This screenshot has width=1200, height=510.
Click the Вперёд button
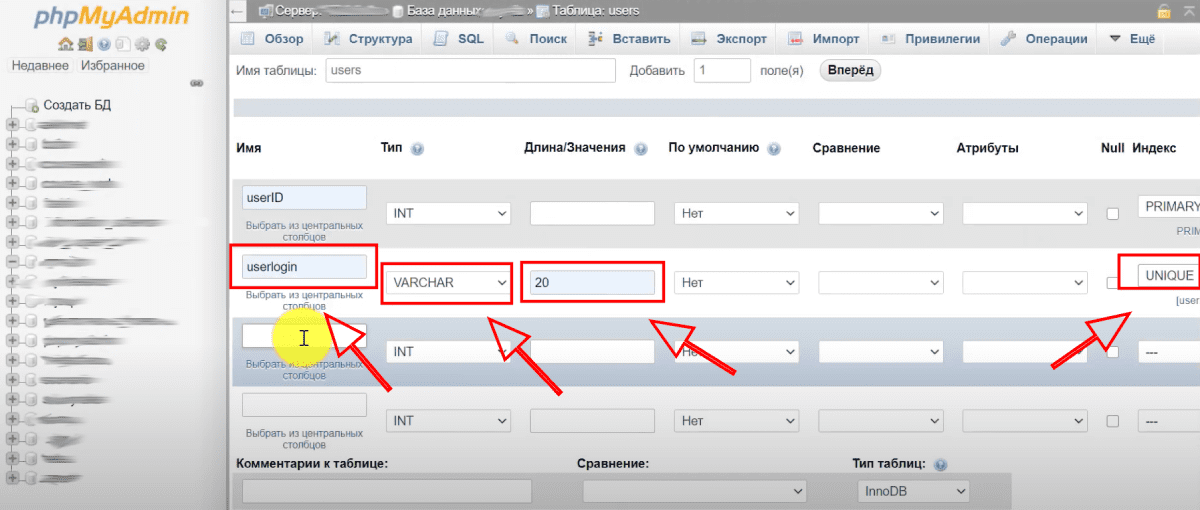850,70
